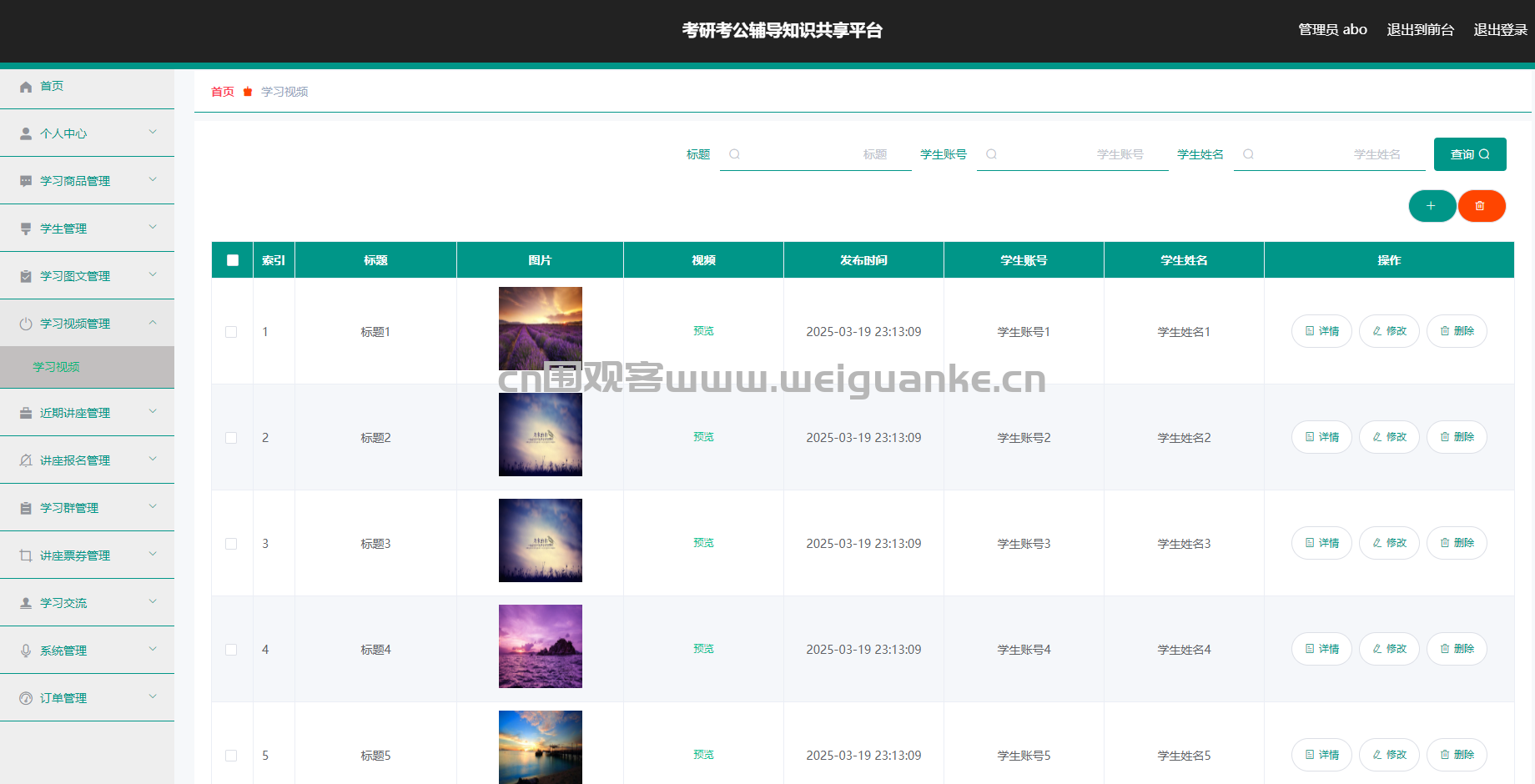Click the 个人中心 user icon
Image resolution: width=1535 pixels, height=784 pixels.
coord(26,133)
